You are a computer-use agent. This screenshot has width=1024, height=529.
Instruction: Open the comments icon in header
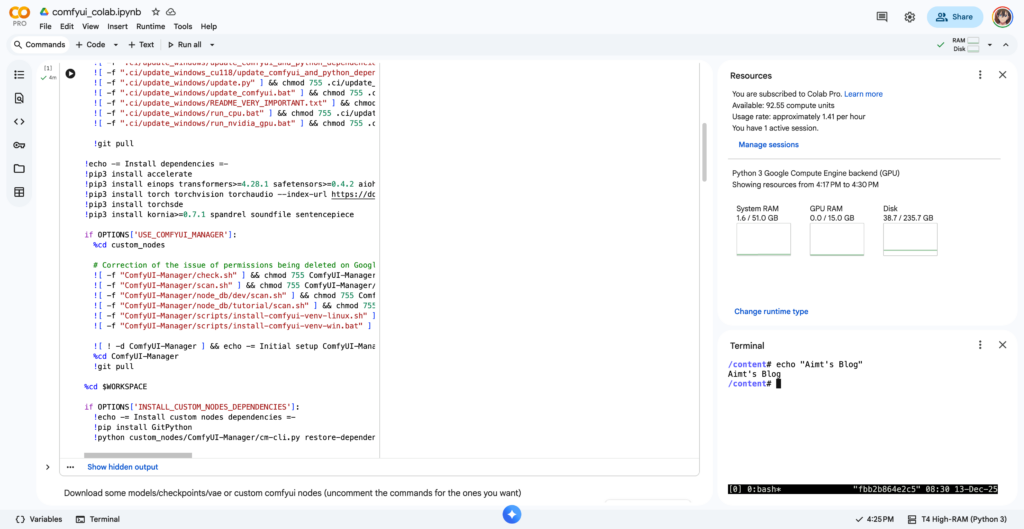tap(882, 17)
